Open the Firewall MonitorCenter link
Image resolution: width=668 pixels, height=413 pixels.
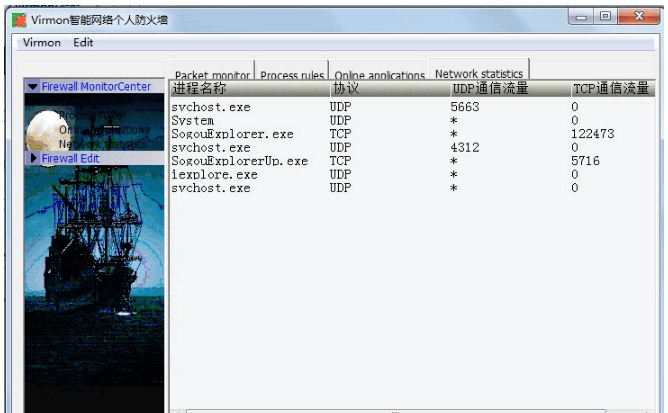coord(96,87)
